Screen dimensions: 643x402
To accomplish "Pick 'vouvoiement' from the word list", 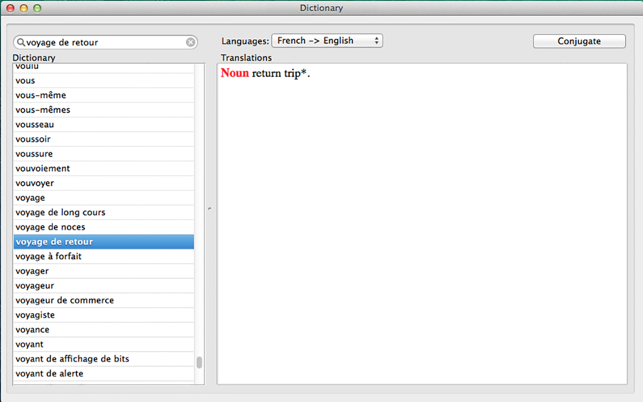I will [104, 169].
